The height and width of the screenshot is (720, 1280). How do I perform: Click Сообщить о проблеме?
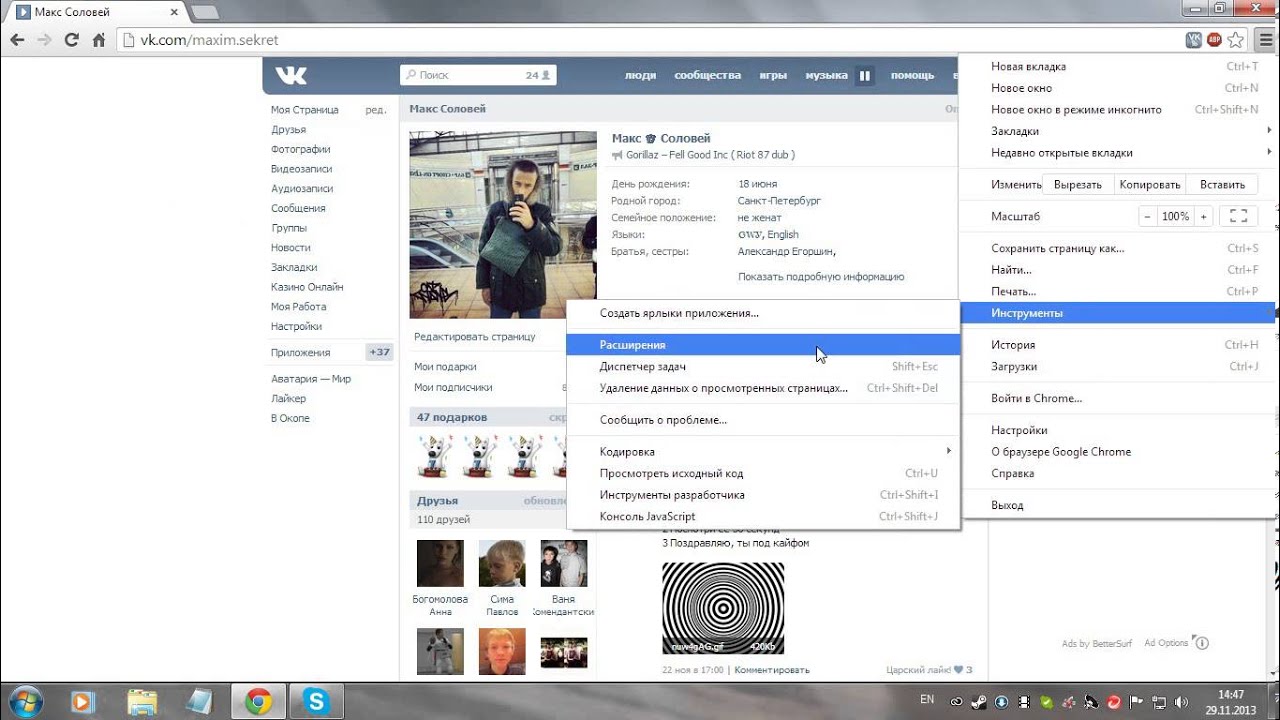click(x=763, y=420)
